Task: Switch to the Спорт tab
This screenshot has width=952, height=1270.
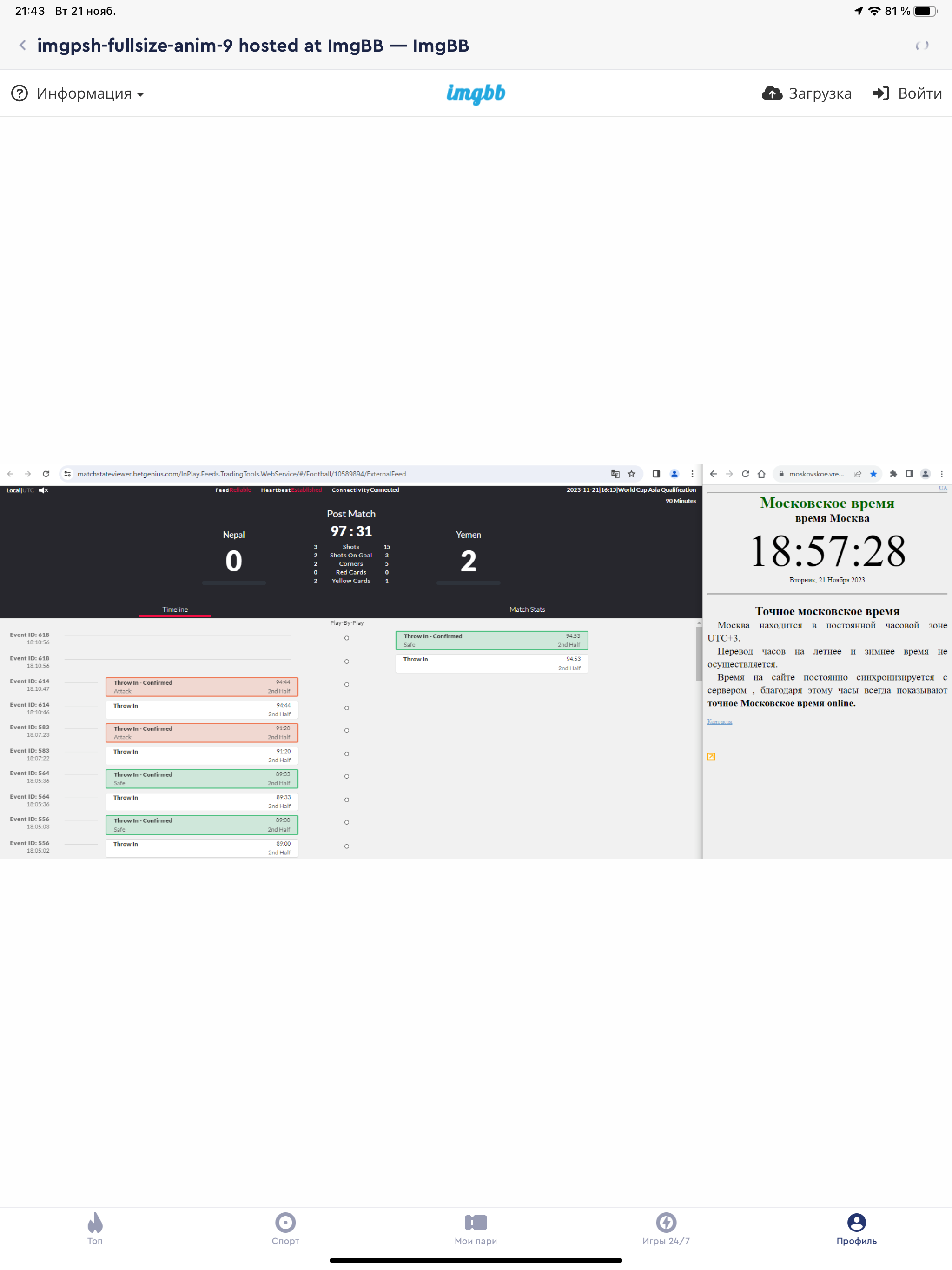Action: coord(285,1229)
